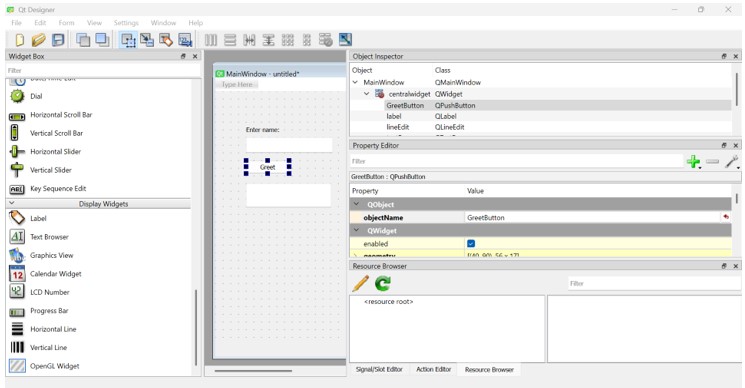745x388 pixels.
Task: Lay out widgets in a grid
Action: 288,40
